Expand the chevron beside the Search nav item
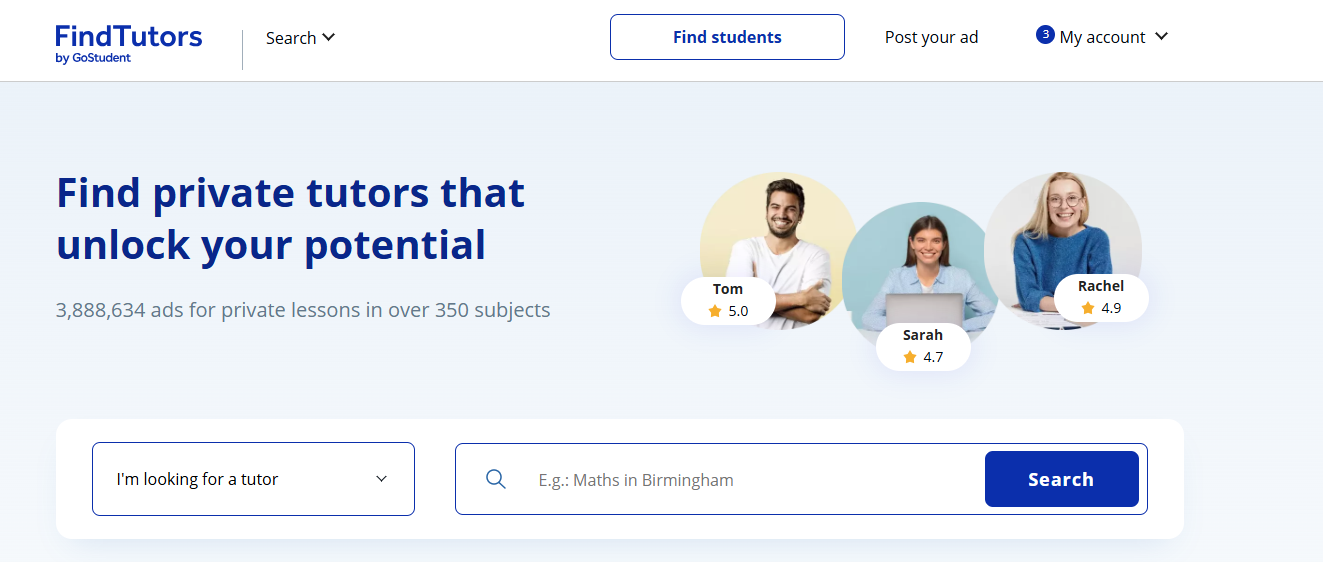 pyautogui.click(x=328, y=38)
